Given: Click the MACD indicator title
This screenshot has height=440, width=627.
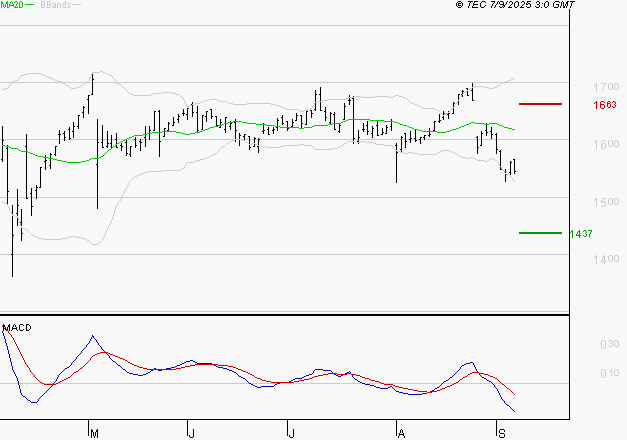Looking at the screenshot, I should click(x=17, y=328).
